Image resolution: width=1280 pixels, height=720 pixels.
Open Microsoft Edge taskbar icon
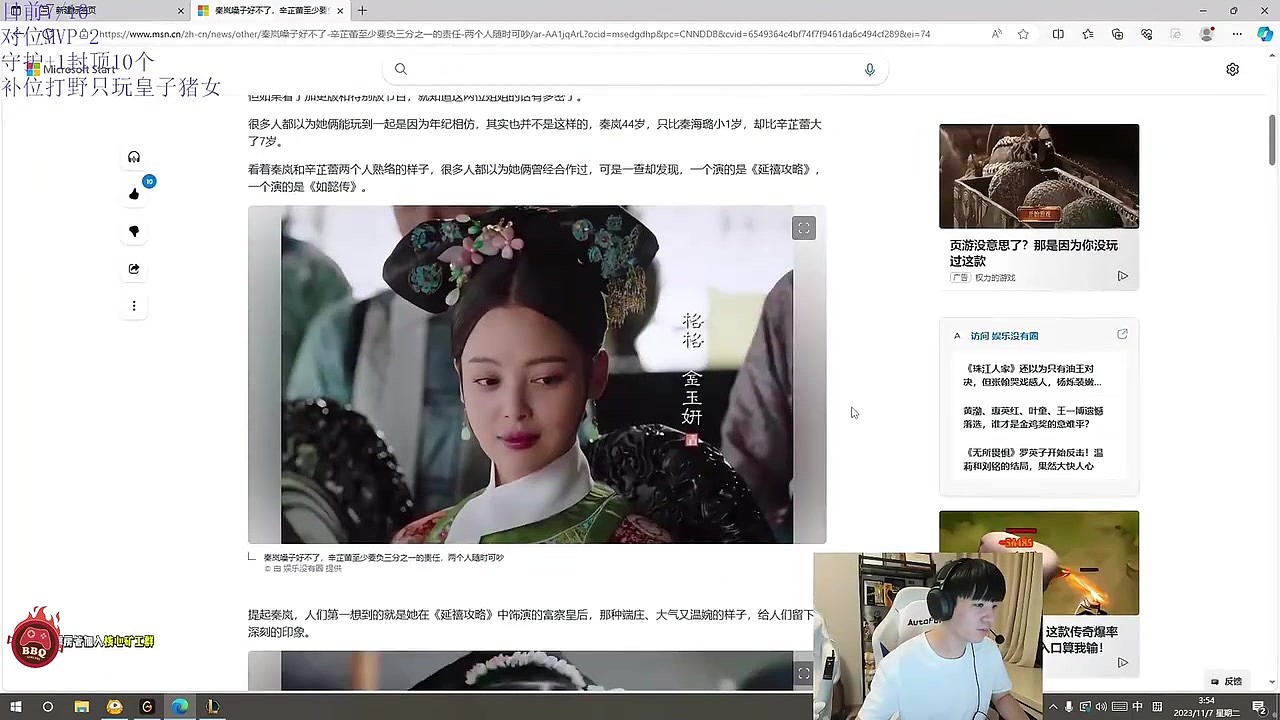tap(180, 706)
